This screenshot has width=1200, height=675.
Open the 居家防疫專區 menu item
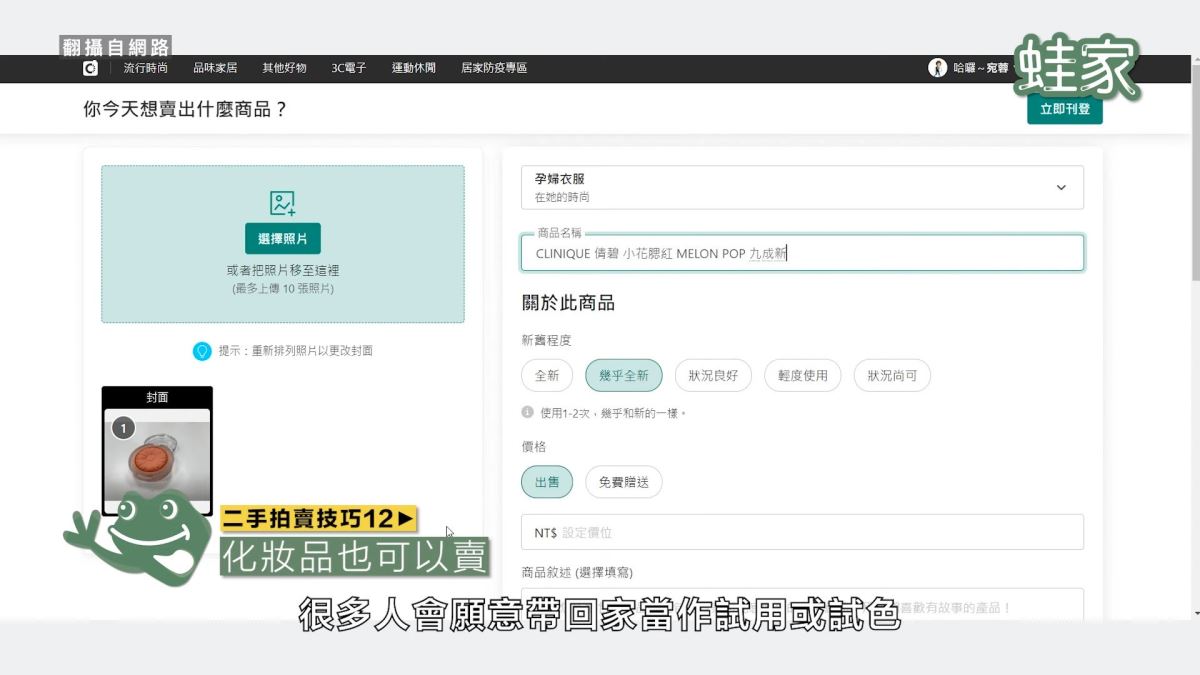coord(494,68)
